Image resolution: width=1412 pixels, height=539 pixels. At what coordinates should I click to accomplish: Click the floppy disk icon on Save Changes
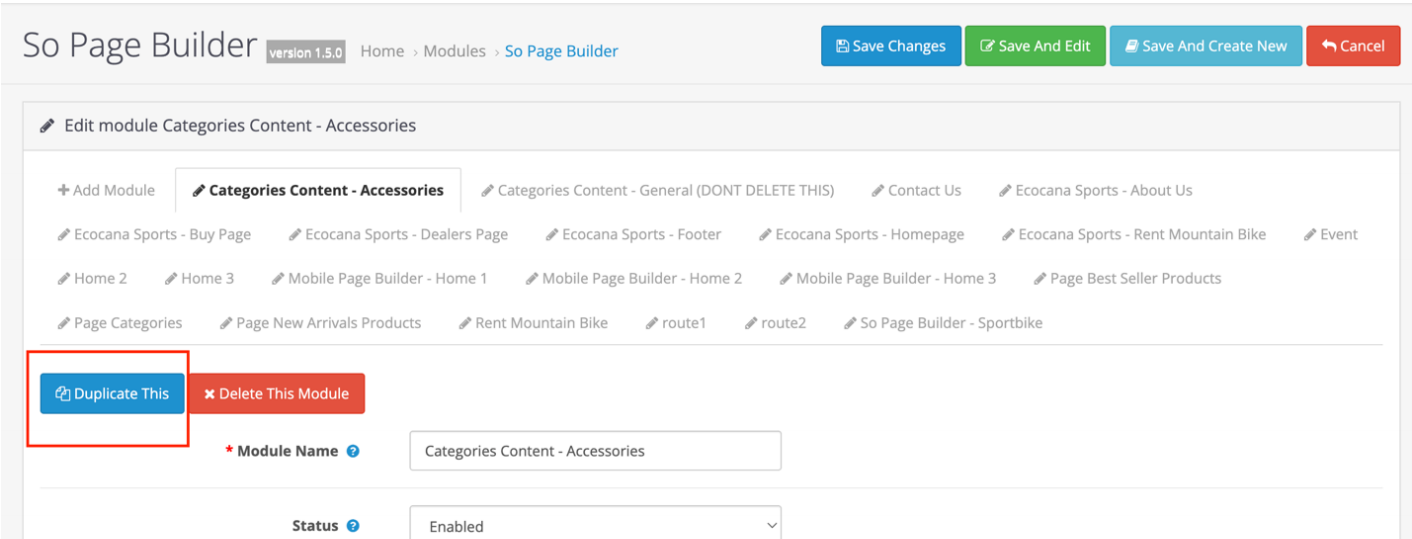[842, 46]
